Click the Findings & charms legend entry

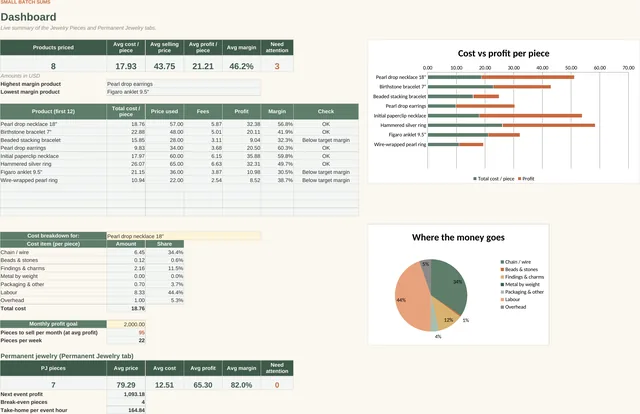coord(522,277)
